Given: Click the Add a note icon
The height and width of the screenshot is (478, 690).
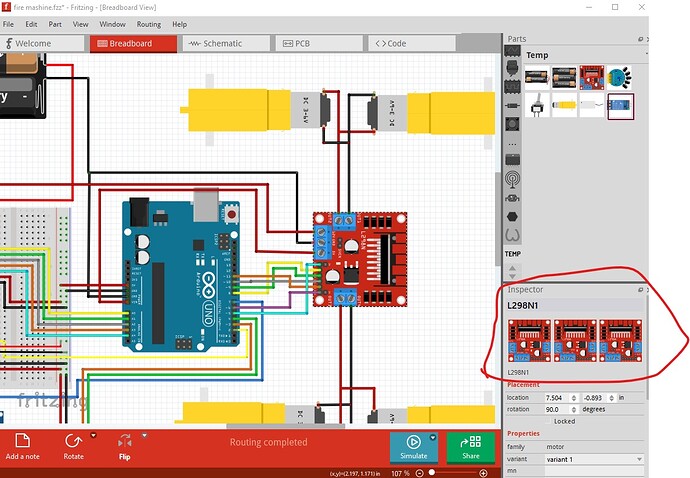Looking at the screenshot, I should coord(22,441).
